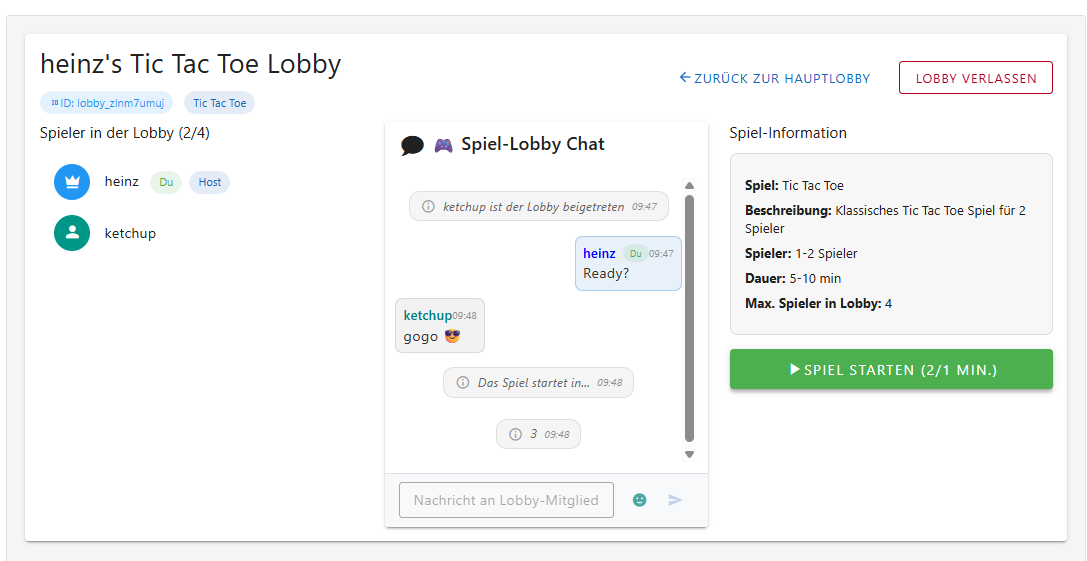Click the Spiel Starten green button
The width and height of the screenshot is (1087, 561).
pos(891,369)
